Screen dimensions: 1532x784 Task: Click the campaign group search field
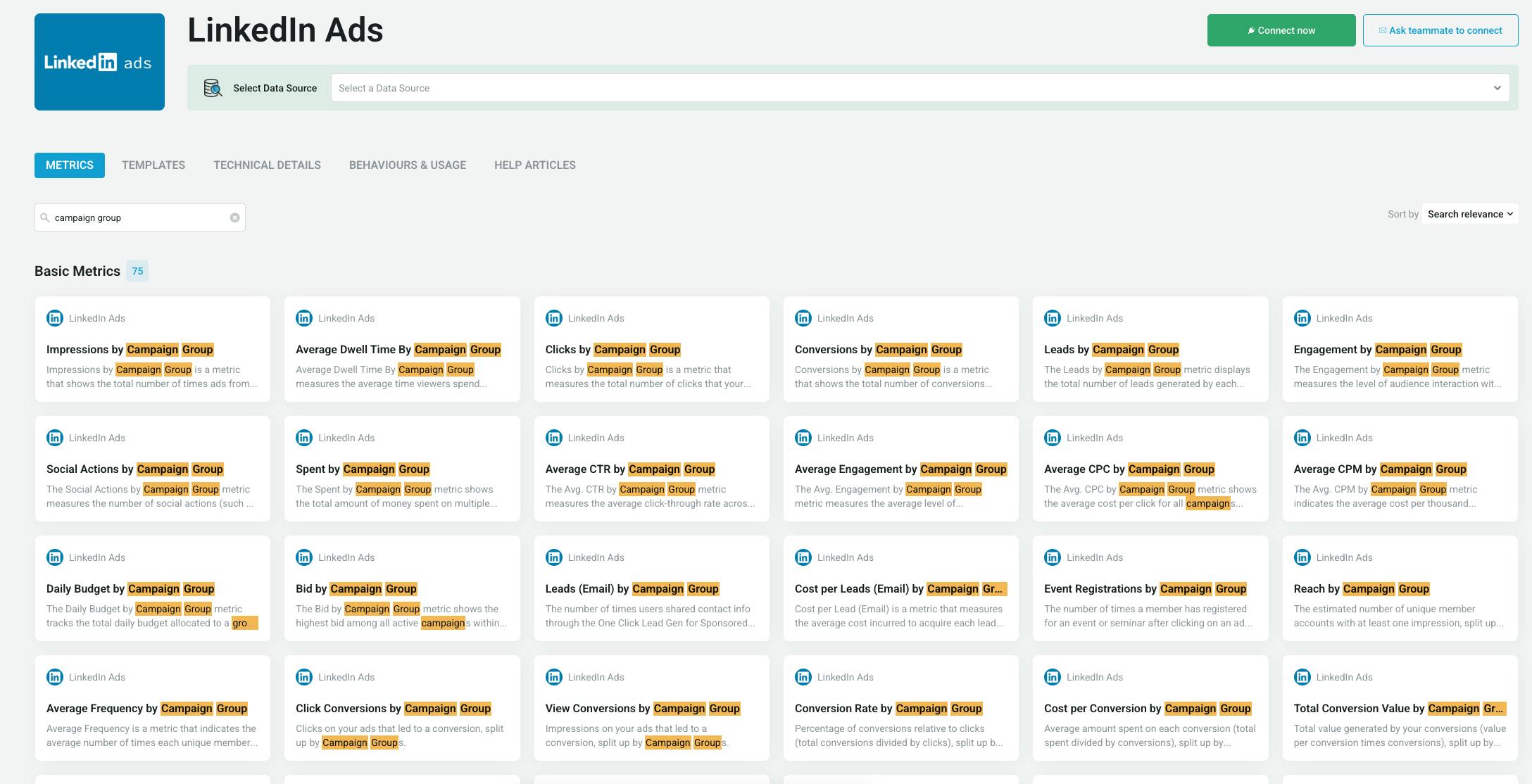point(140,217)
